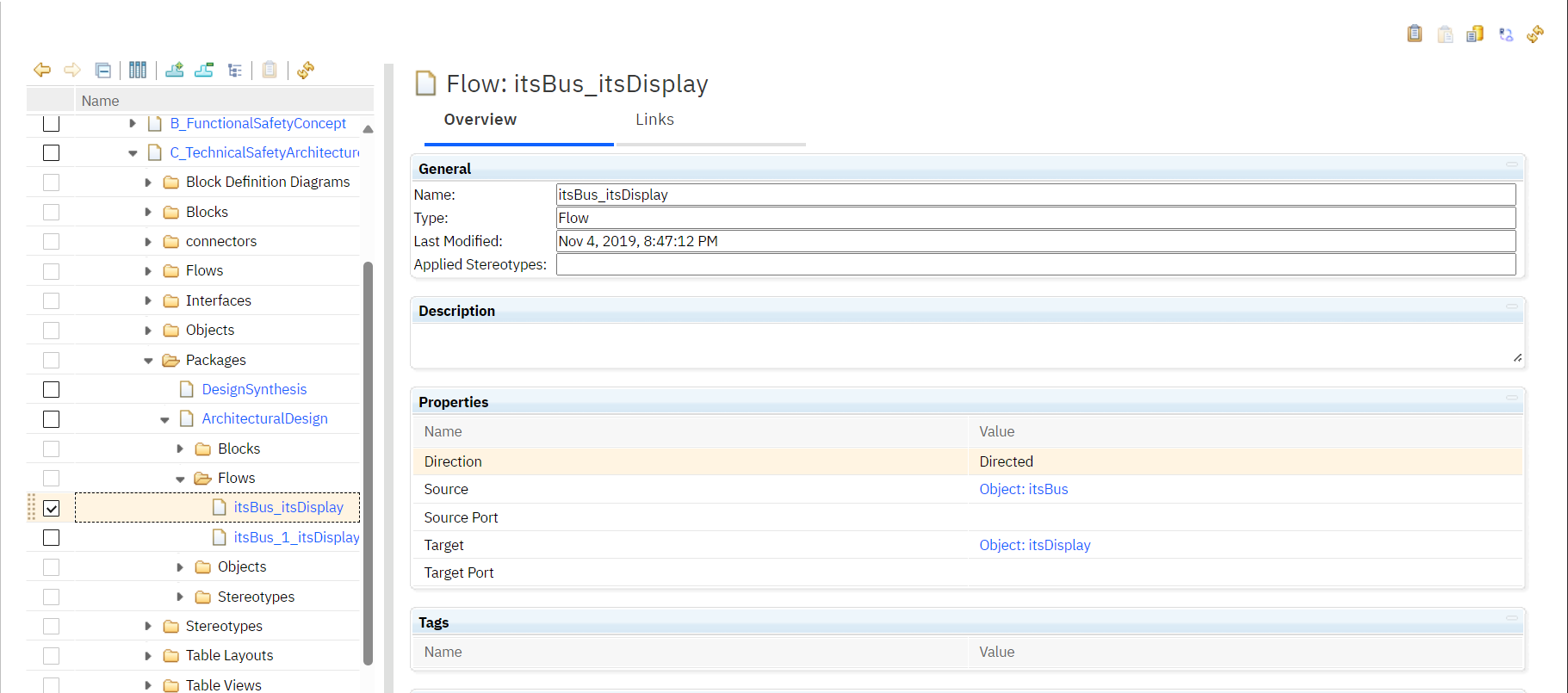Click the Directed property value
Screen dimensions: 1568x693
point(1006,461)
